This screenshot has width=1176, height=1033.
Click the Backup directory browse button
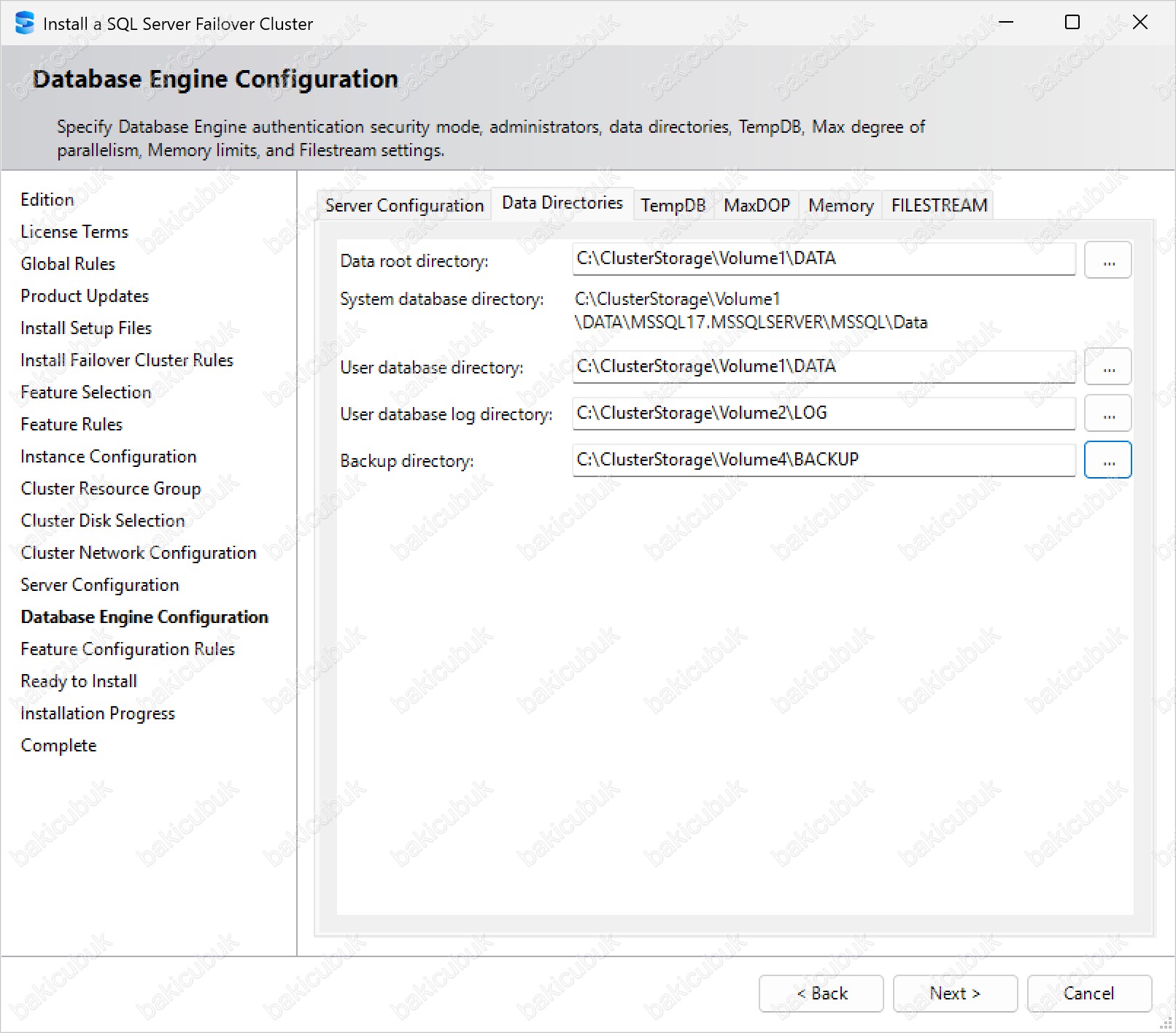tap(1107, 460)
